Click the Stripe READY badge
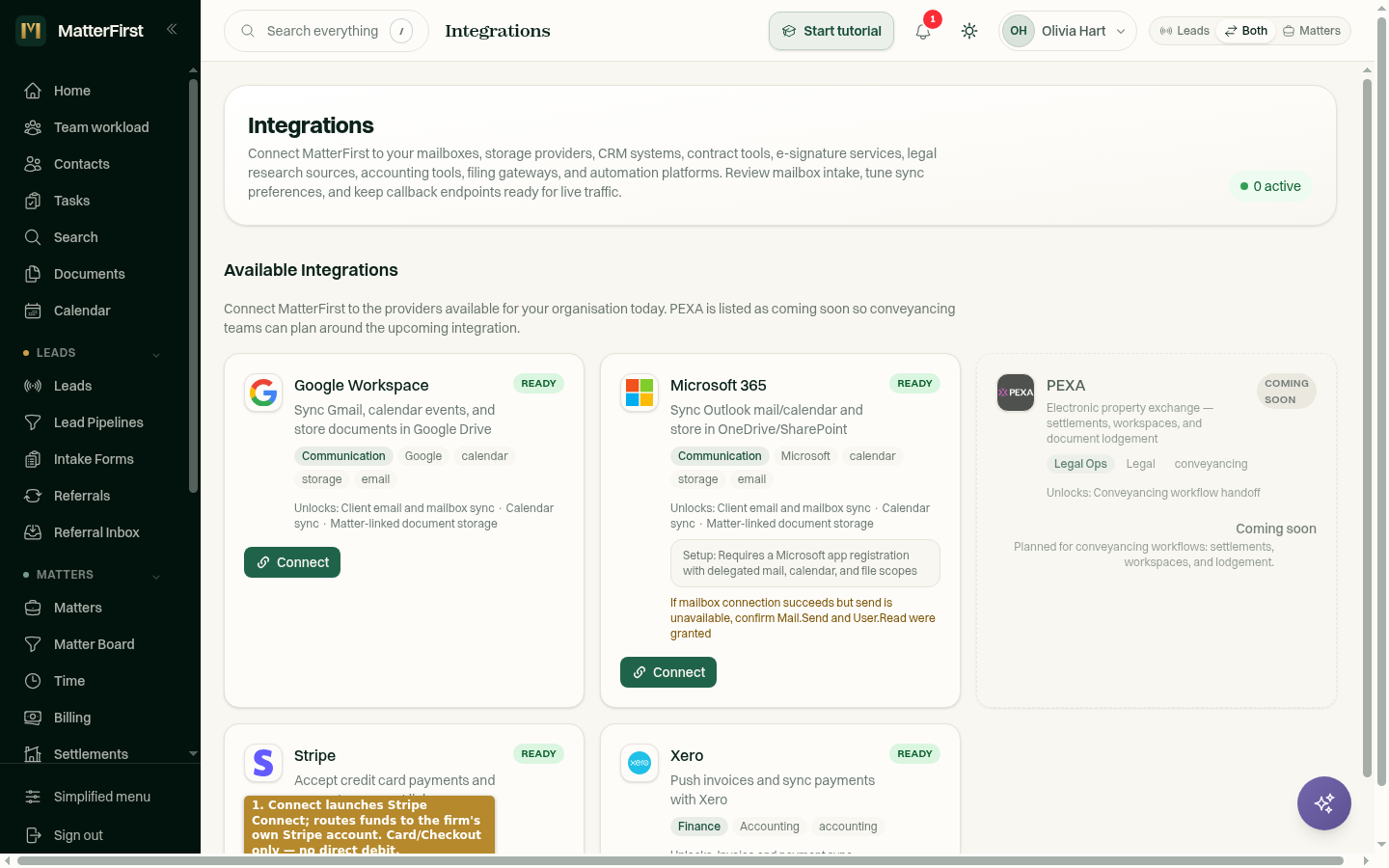 pos(538,753)
